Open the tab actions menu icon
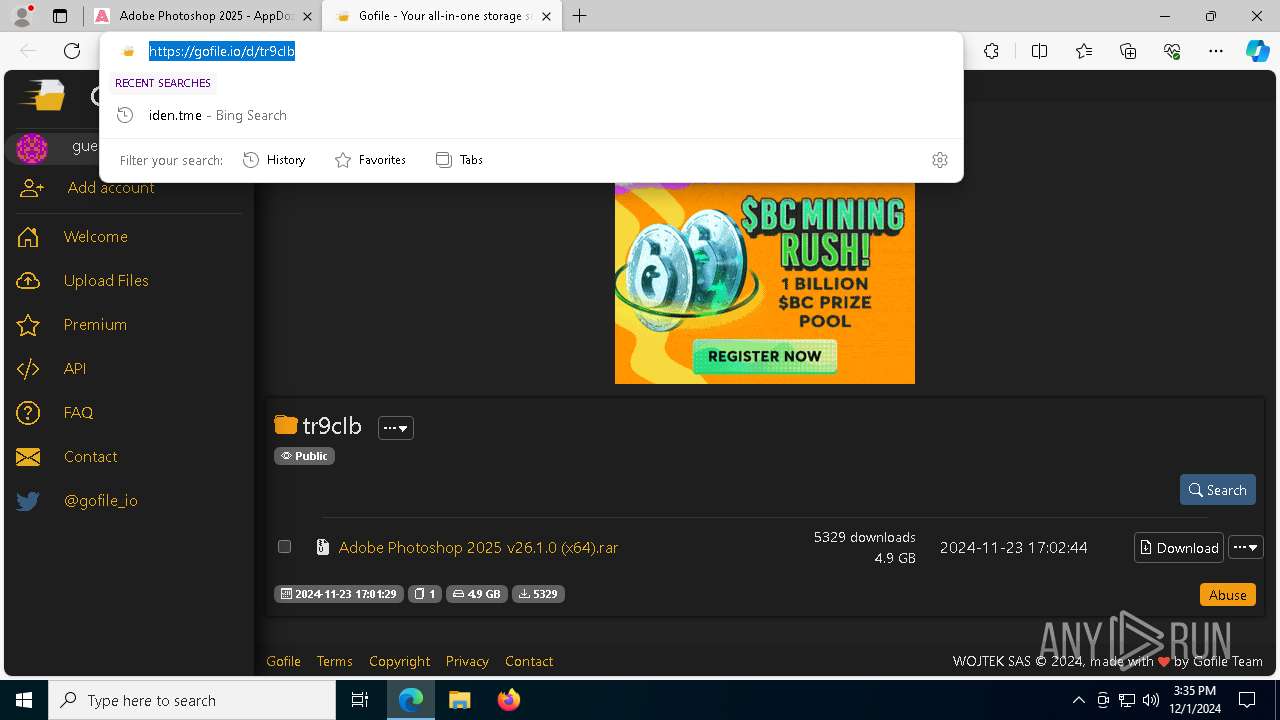 click(60, 16)
